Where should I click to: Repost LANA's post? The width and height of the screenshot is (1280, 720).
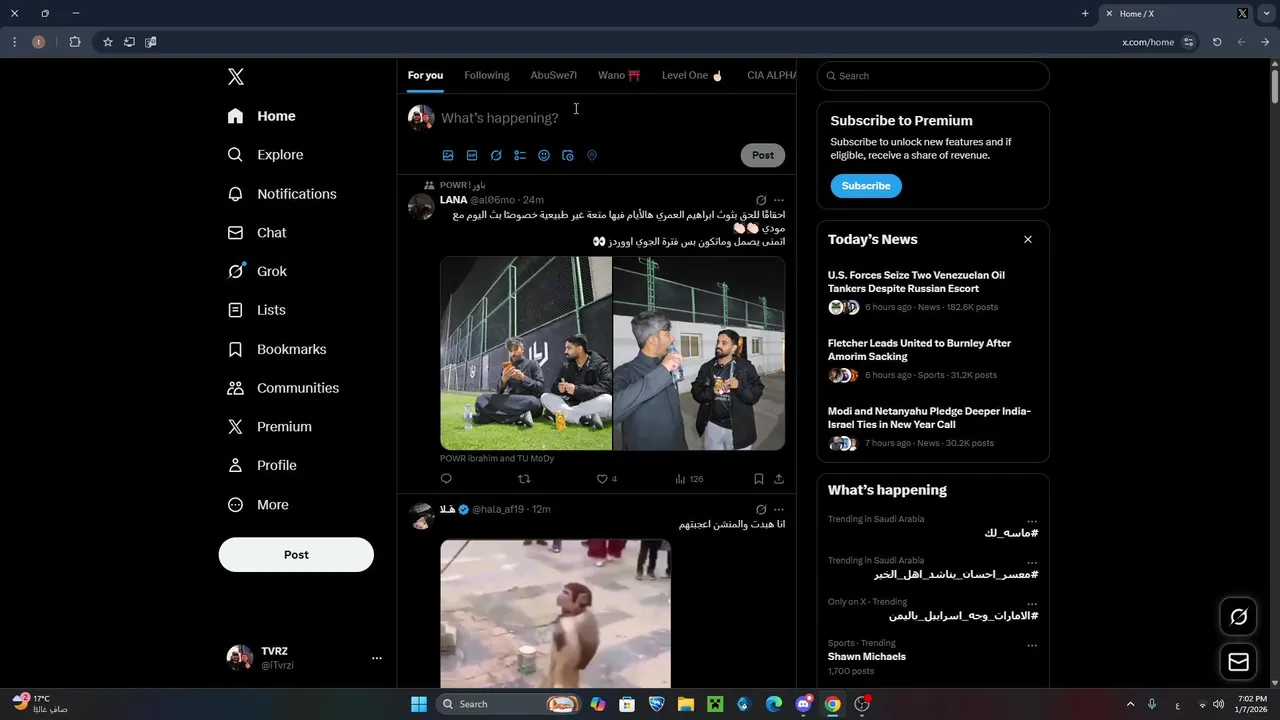click(x=524, y=479)
